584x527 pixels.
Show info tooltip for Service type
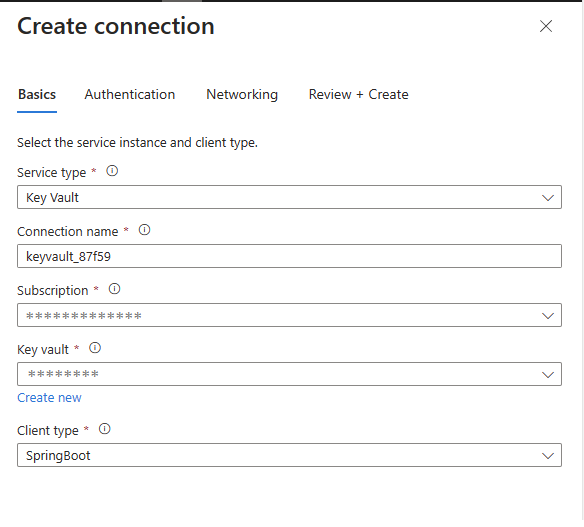tap(112, 171)
